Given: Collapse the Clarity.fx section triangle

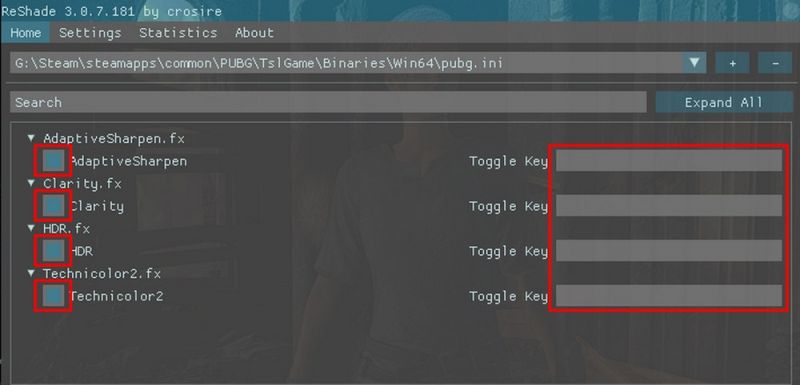Looking at the screenshot, I should (32, 183).
